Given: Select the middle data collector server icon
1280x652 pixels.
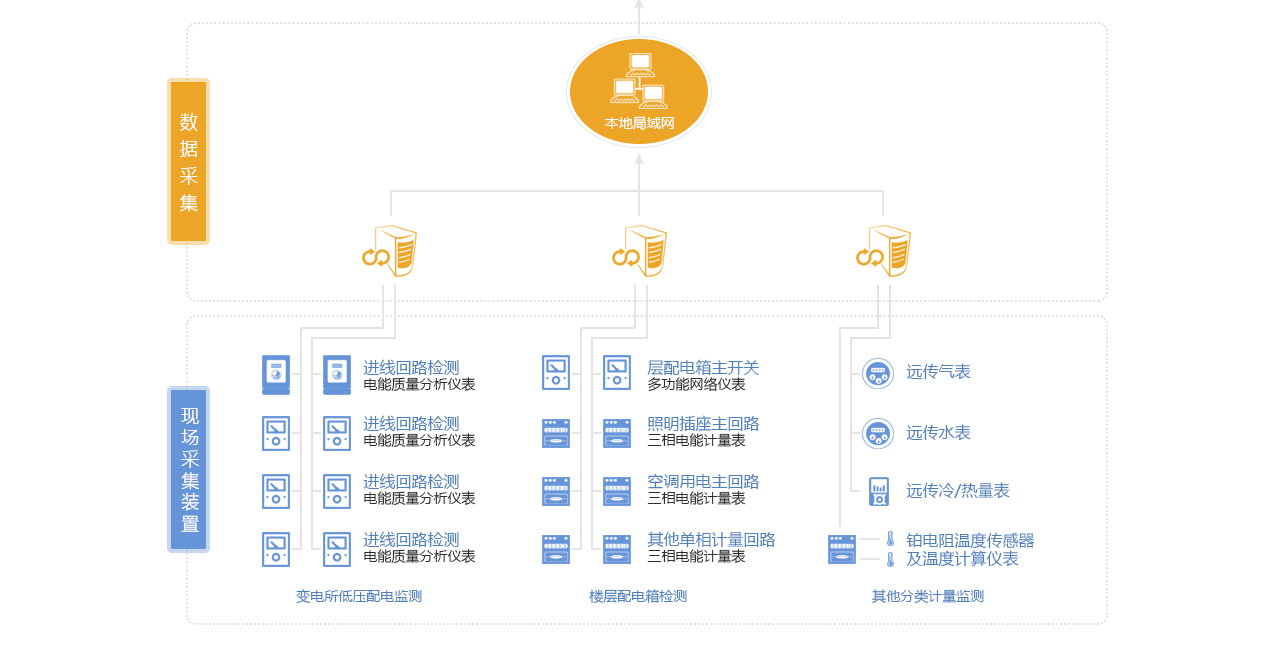Looking at the screenshot, I should tap(640, 251).
